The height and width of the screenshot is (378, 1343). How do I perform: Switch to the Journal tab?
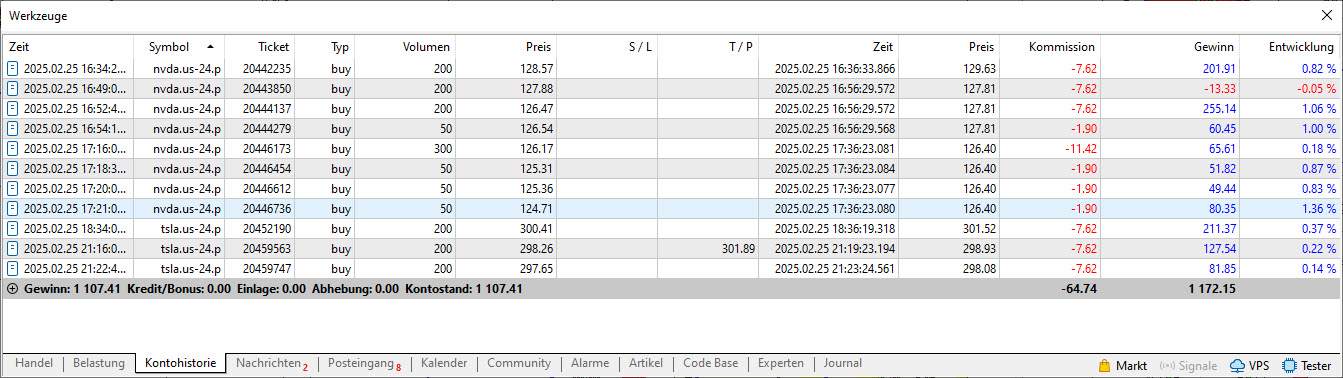(x=842, y=364)
